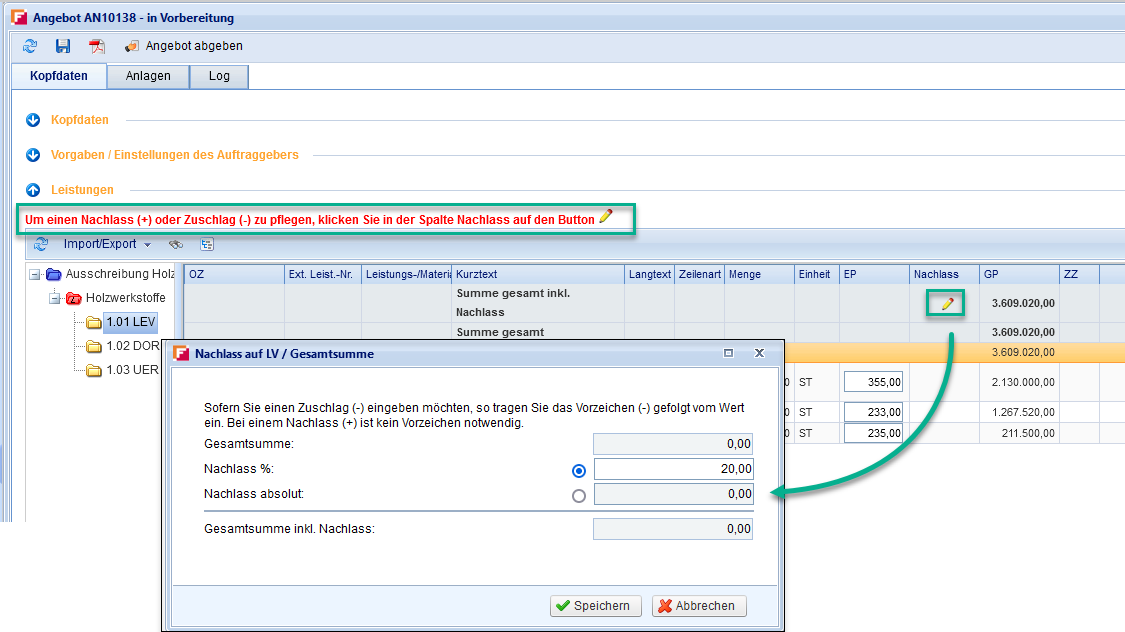
Task: Collapse the Holzwerkstoffe tree node
Action: point(55,298)
